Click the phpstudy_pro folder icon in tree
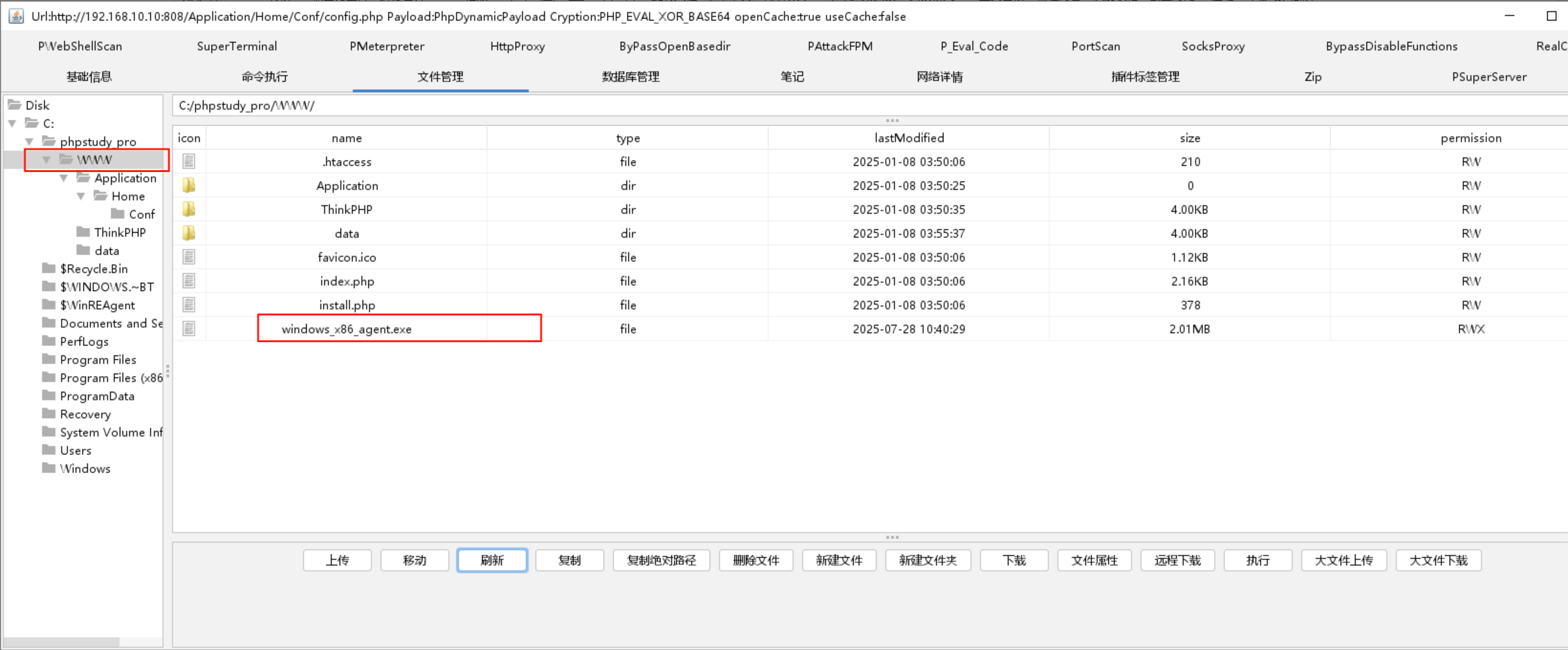The width and height of the screenshot is (1568, 650). click(x=48, y=141)
